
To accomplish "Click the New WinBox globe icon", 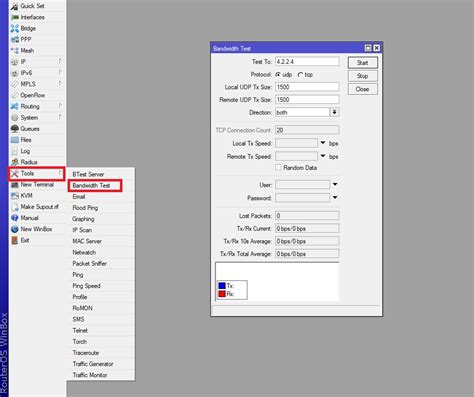I will coord(15,229).
